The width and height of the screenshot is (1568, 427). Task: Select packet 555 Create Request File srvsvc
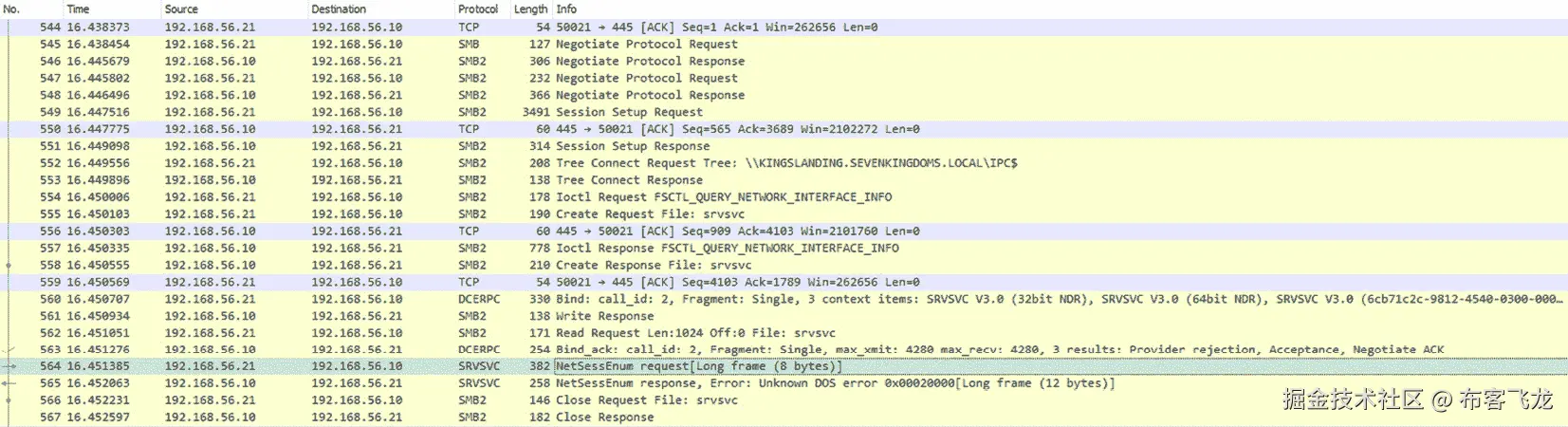784,214
